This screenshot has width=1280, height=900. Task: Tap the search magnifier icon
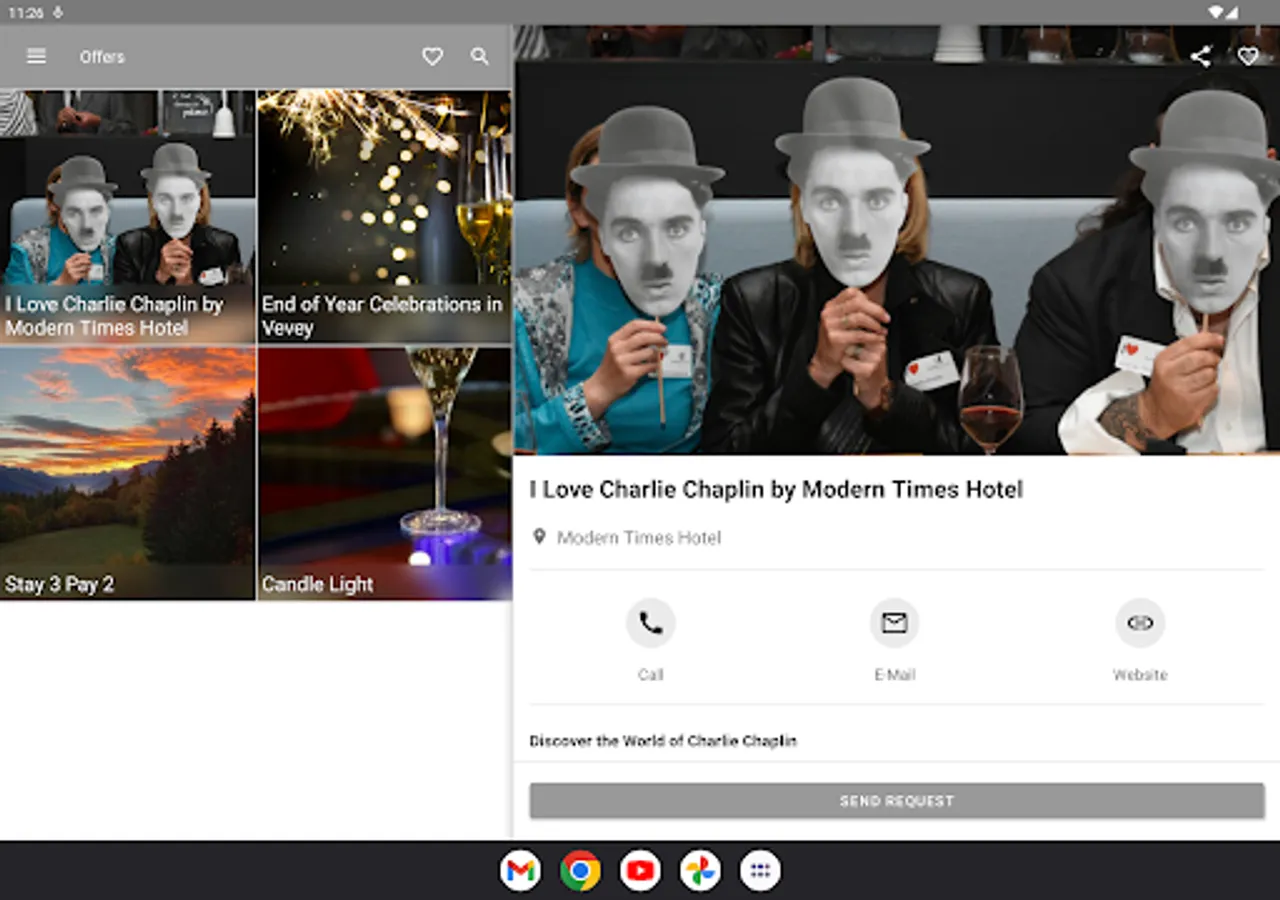tap(480, 57)
